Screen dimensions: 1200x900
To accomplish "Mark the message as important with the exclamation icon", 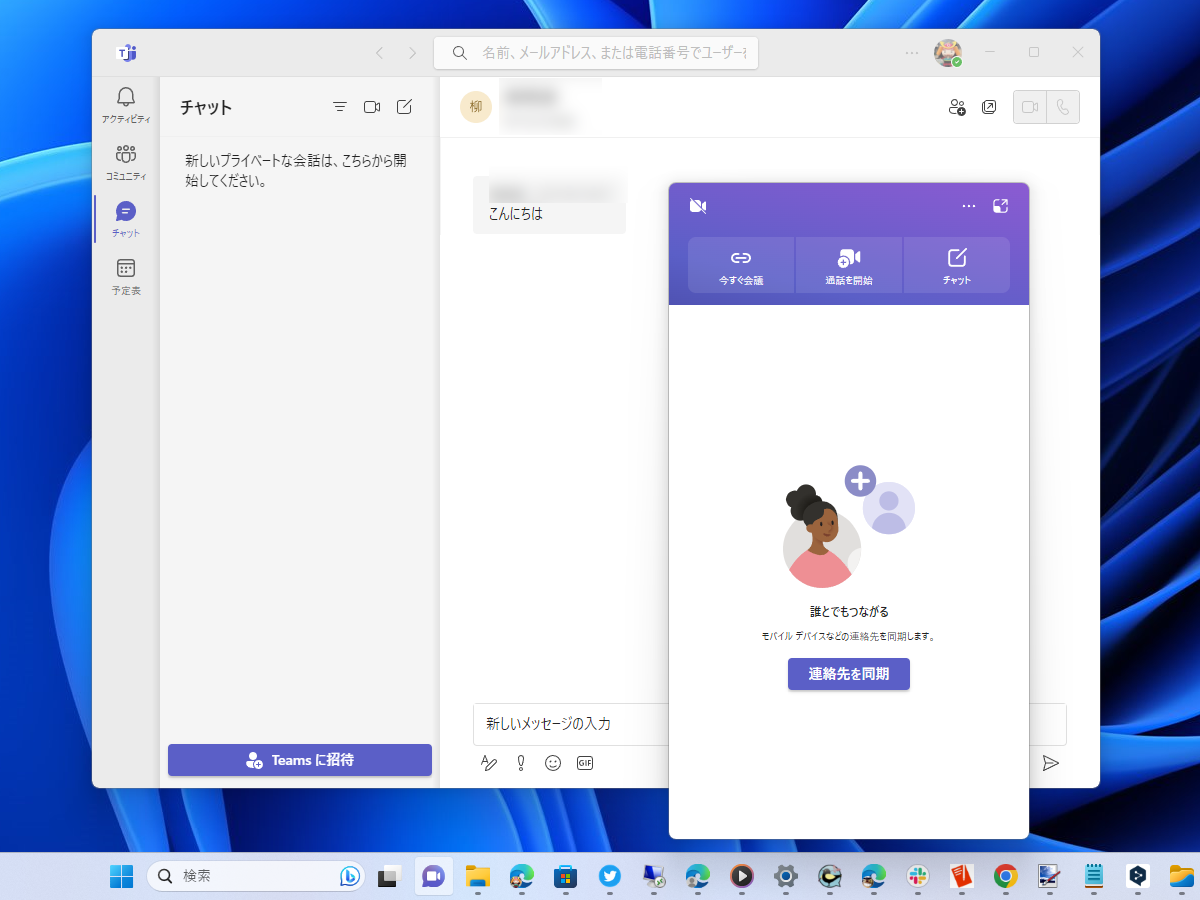I will (x=520, y=762).
